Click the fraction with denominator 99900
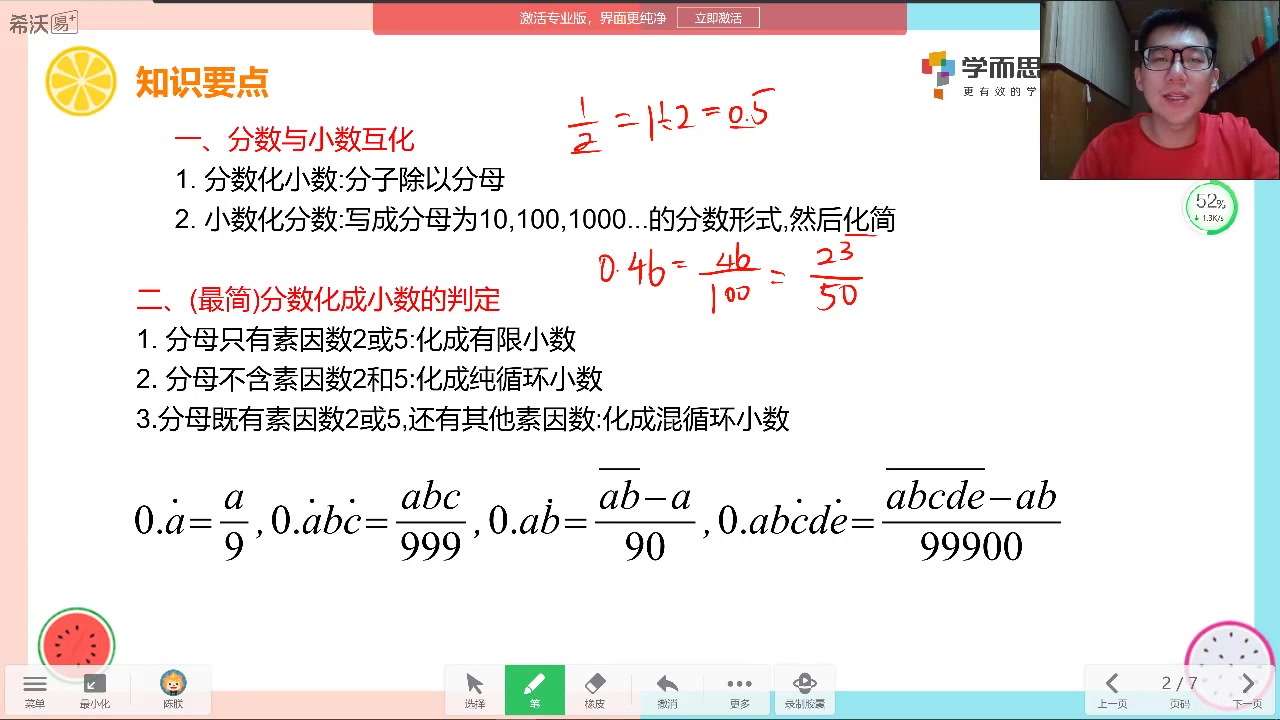This screenshot has width=1280, height=720. [x=971, y=515]
